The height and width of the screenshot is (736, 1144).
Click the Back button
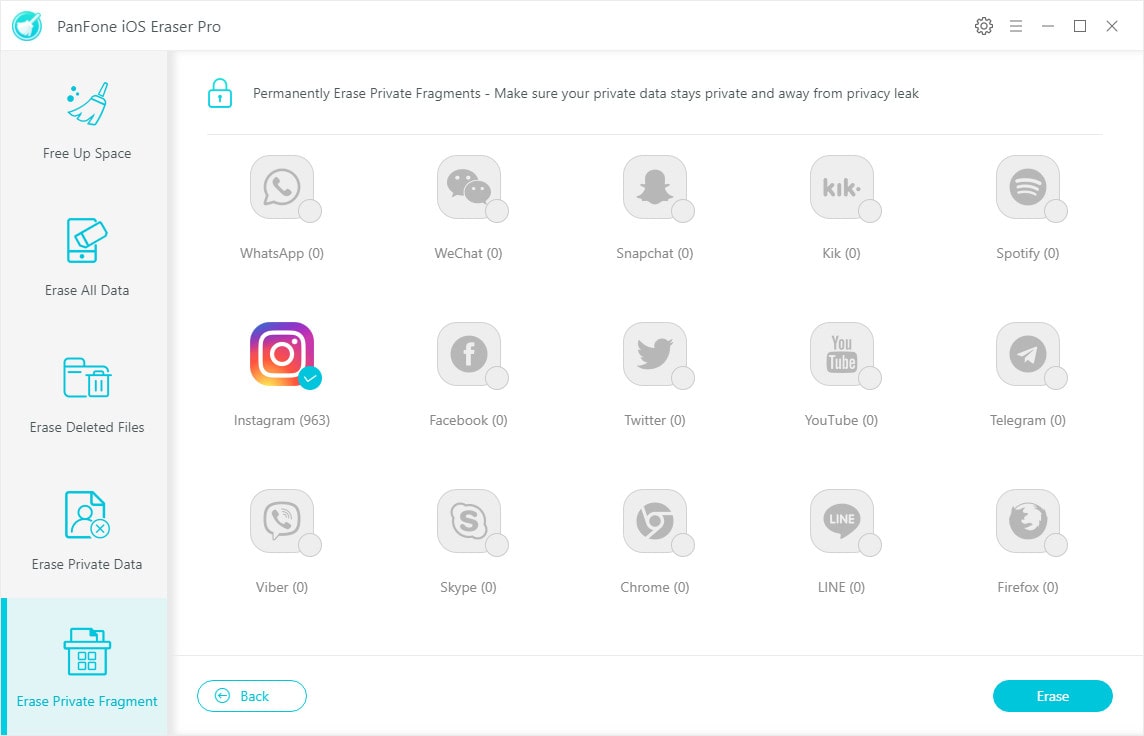[252, 696]
